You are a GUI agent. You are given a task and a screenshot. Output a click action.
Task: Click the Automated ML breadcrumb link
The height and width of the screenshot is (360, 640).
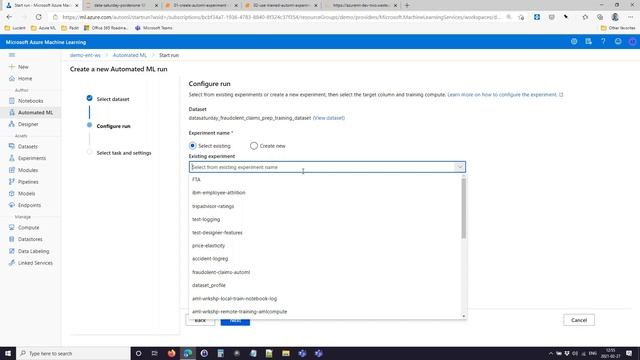coord(129,55)
